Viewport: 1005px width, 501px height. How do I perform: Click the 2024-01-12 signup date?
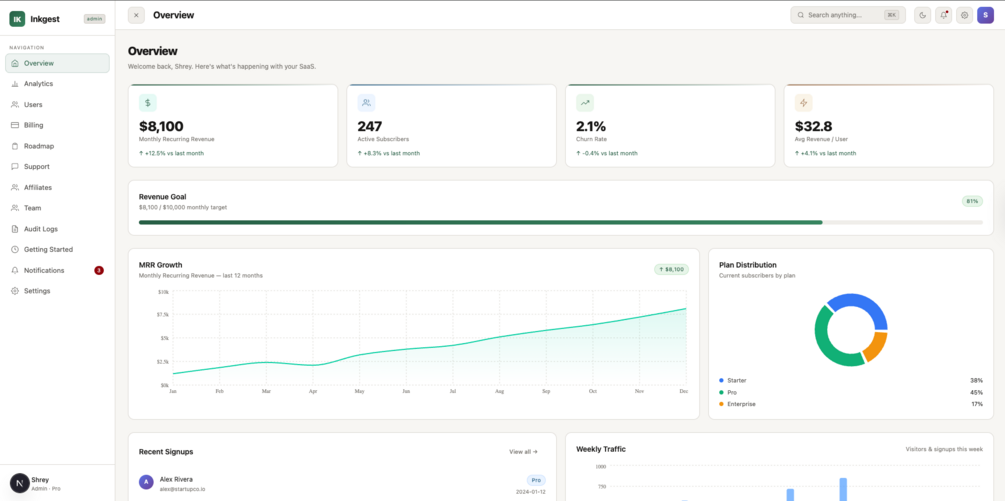click(x=531, y=492)
